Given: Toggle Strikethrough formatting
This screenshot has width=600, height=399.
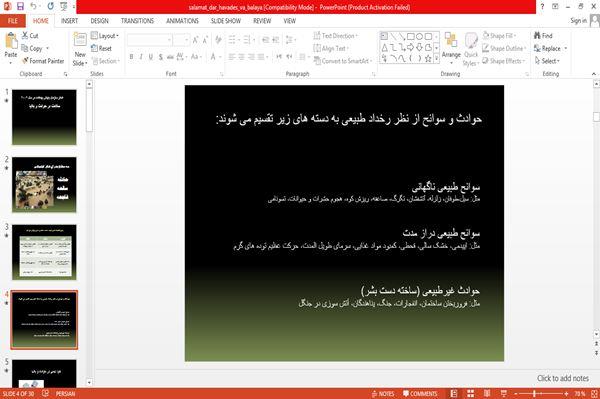Looking at the screenshot, I should point(170,57).
